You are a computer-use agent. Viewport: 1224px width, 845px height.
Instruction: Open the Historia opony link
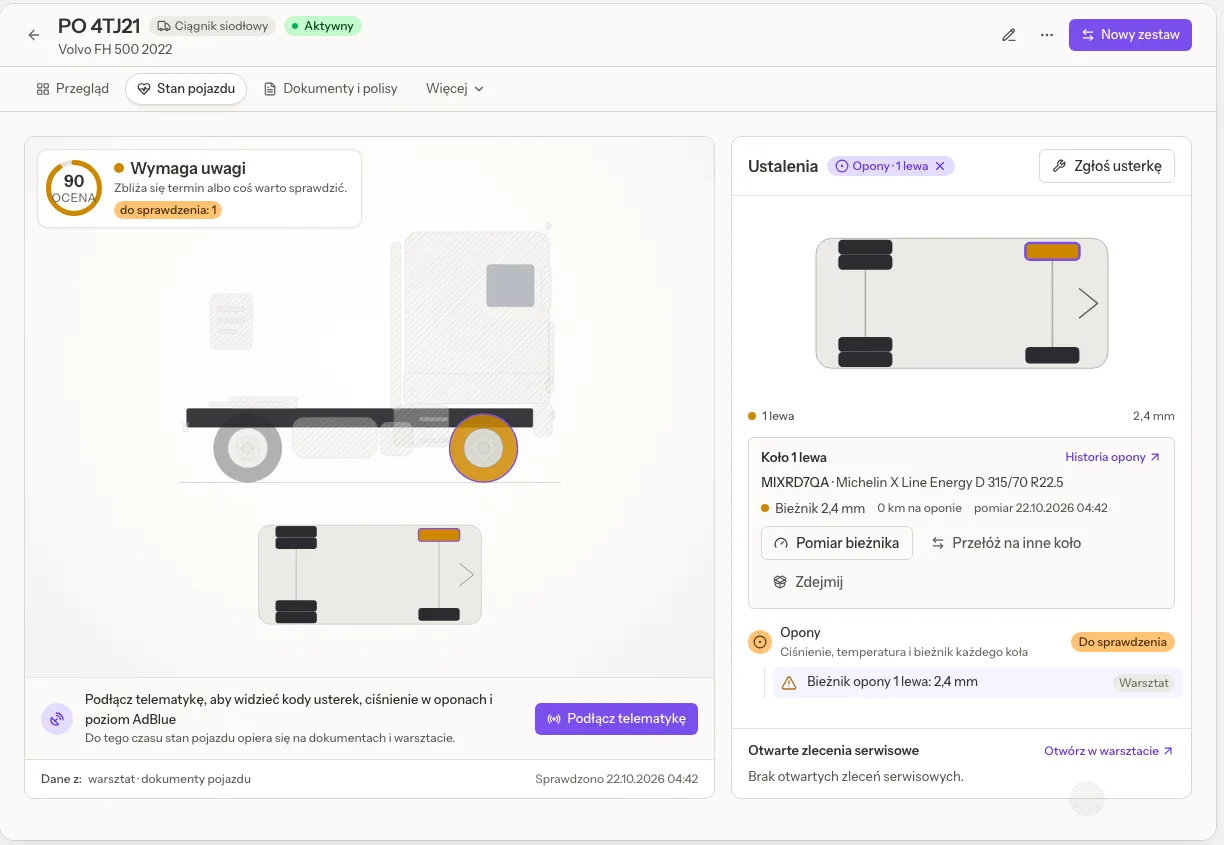click(1113, 457)
